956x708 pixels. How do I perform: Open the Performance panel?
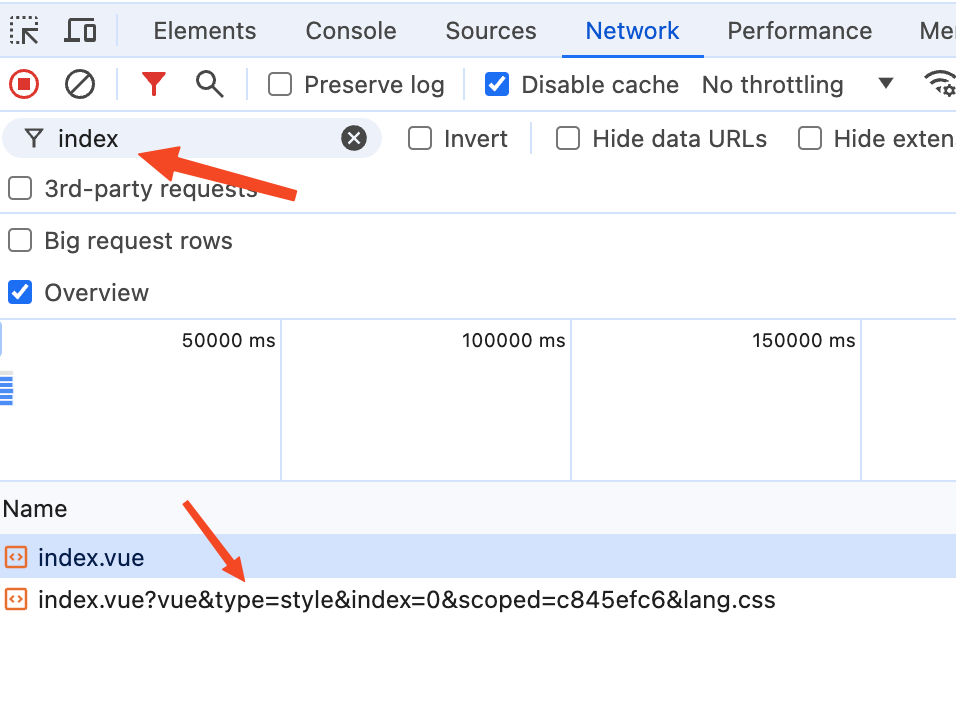click(x=799, y=31)
